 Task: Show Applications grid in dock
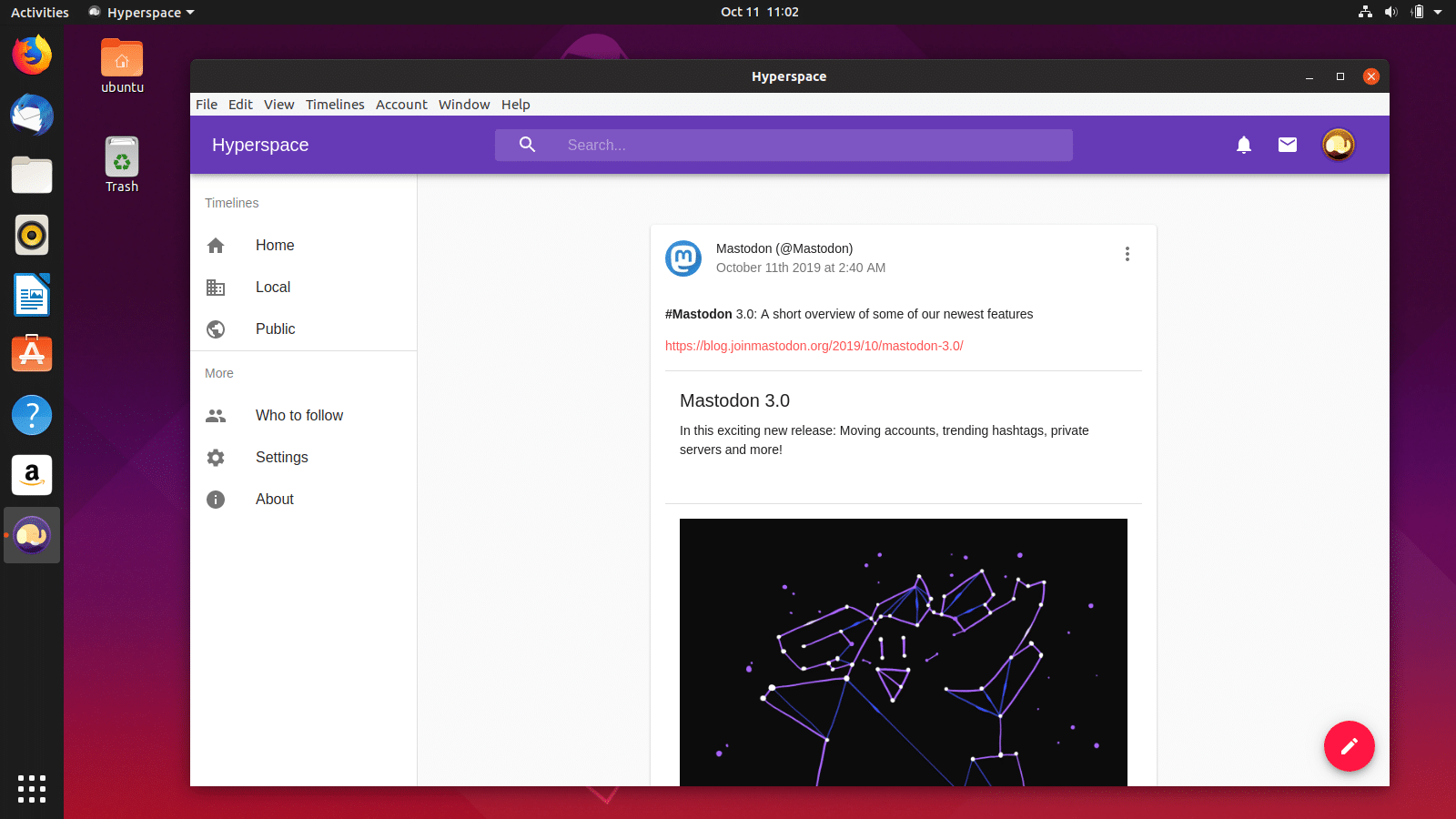(32, 789)
